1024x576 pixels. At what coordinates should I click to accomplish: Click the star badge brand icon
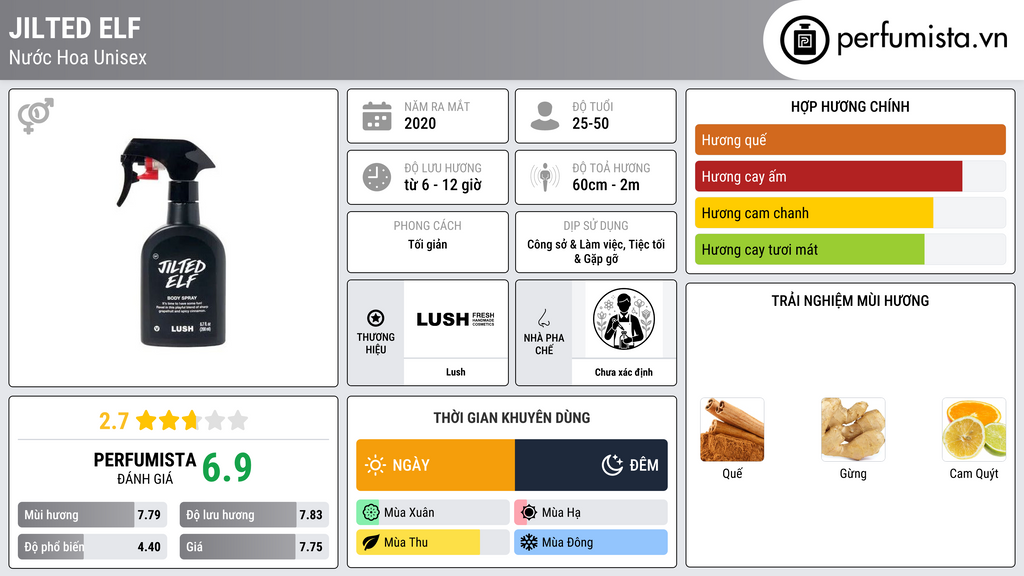pyautogui.click(x=376, y=318)
